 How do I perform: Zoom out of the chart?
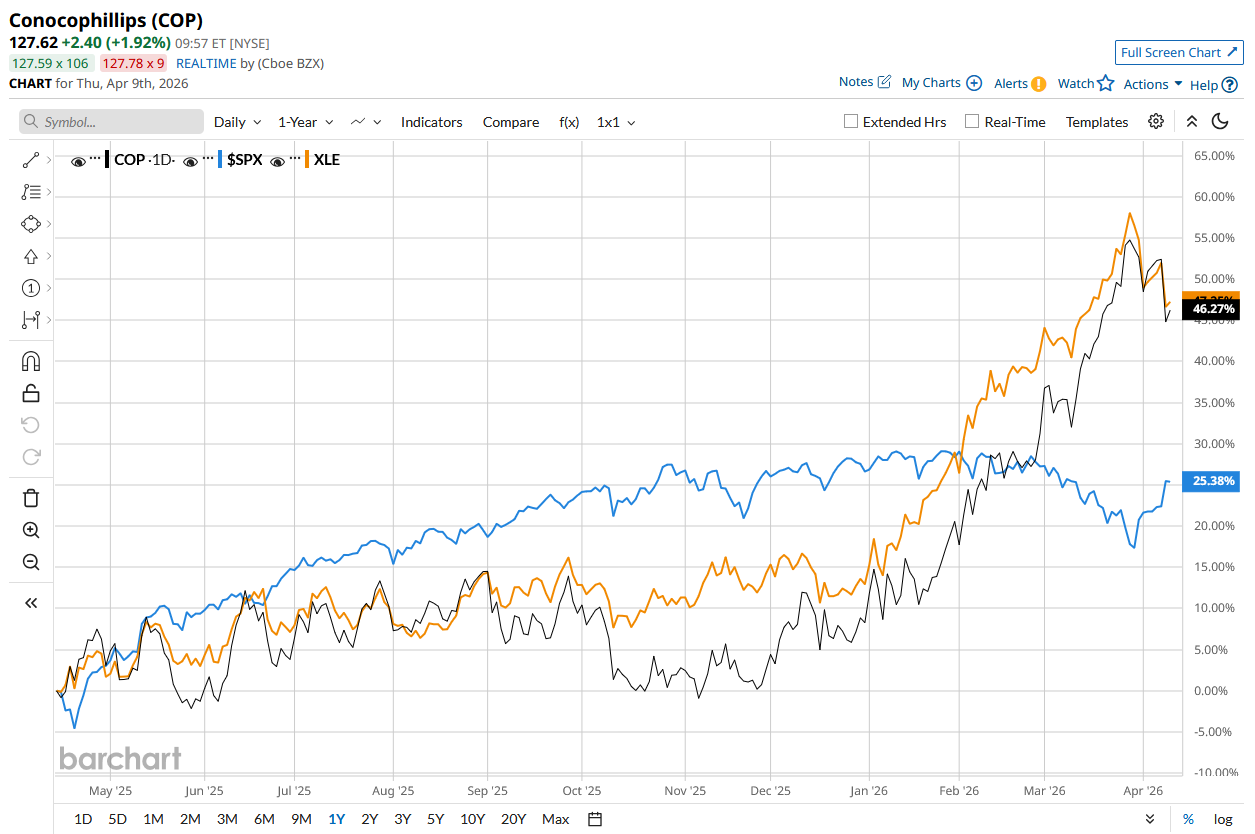pos(31,562)
